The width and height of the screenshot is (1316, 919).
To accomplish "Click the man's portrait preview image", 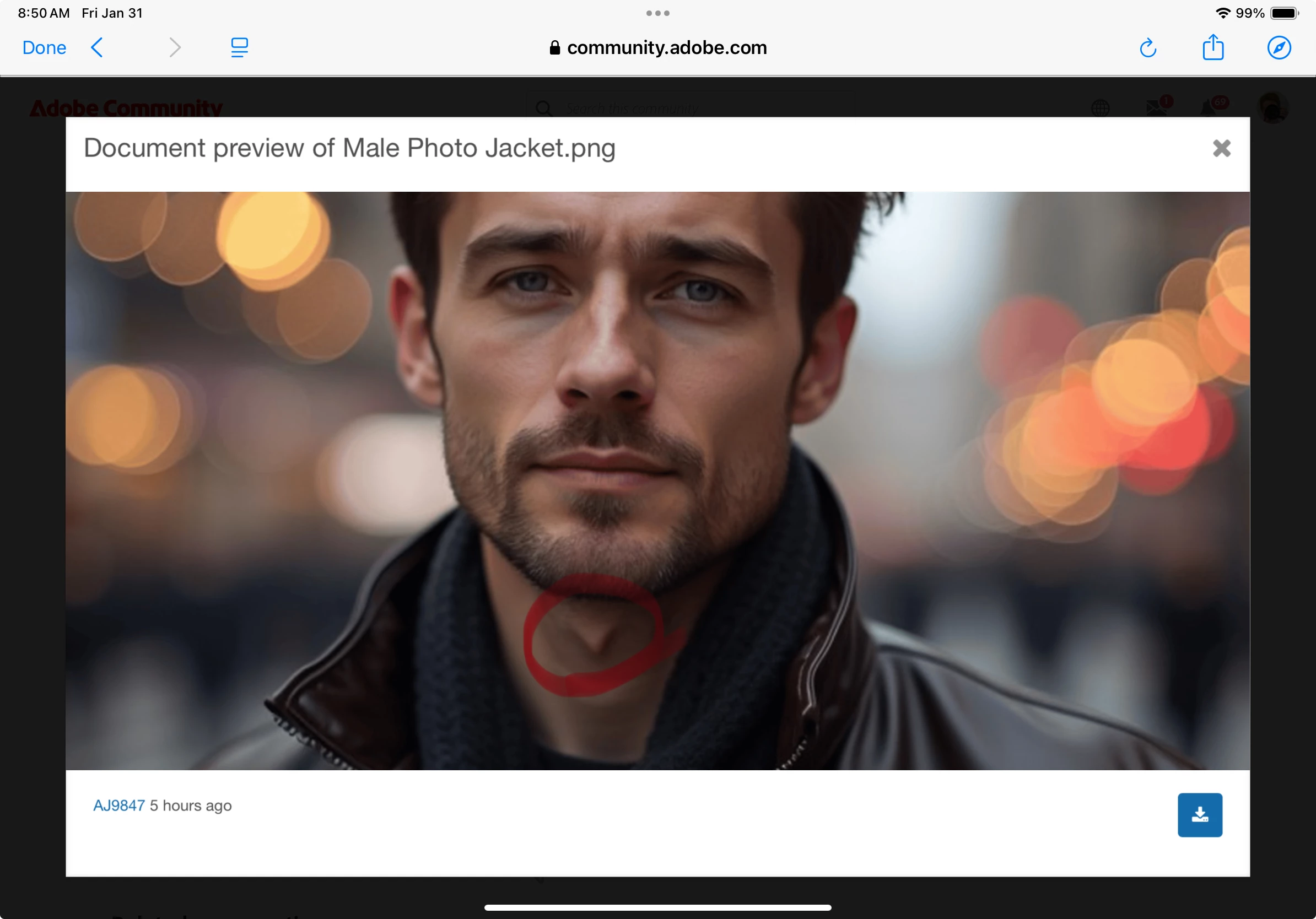I will tap(657, 480).
